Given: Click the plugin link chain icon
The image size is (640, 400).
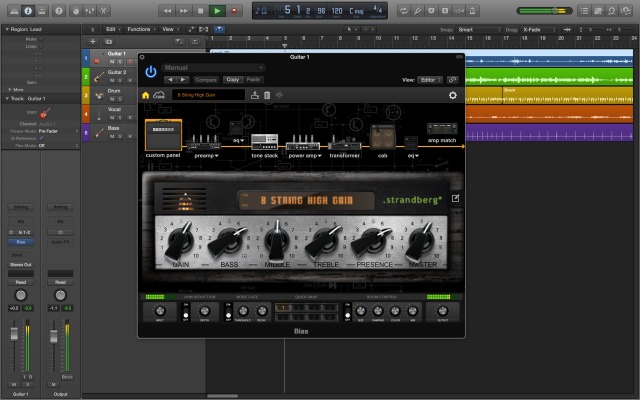Looking at the screenshot, I should 452,80.
